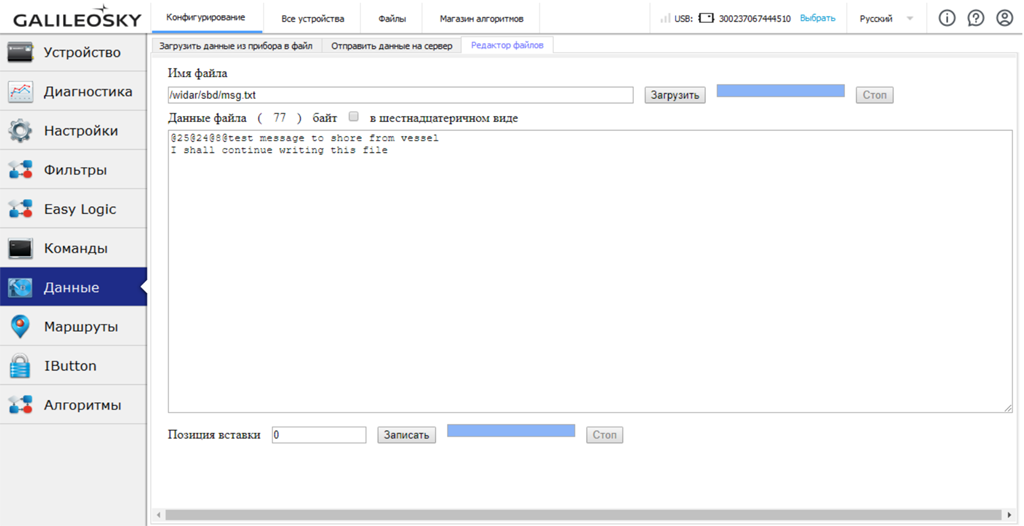Viewport: 1024px width, 526px height.
Task: Open Магазин алгоритмов tab
Action: (481, 19)
